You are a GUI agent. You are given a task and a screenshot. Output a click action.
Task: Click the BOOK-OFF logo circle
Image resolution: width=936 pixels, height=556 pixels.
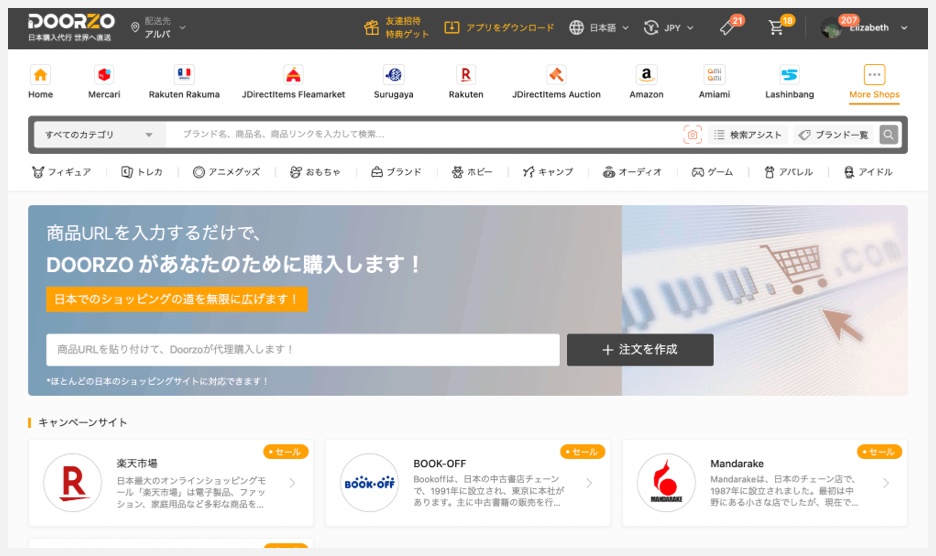click(370, 483)
